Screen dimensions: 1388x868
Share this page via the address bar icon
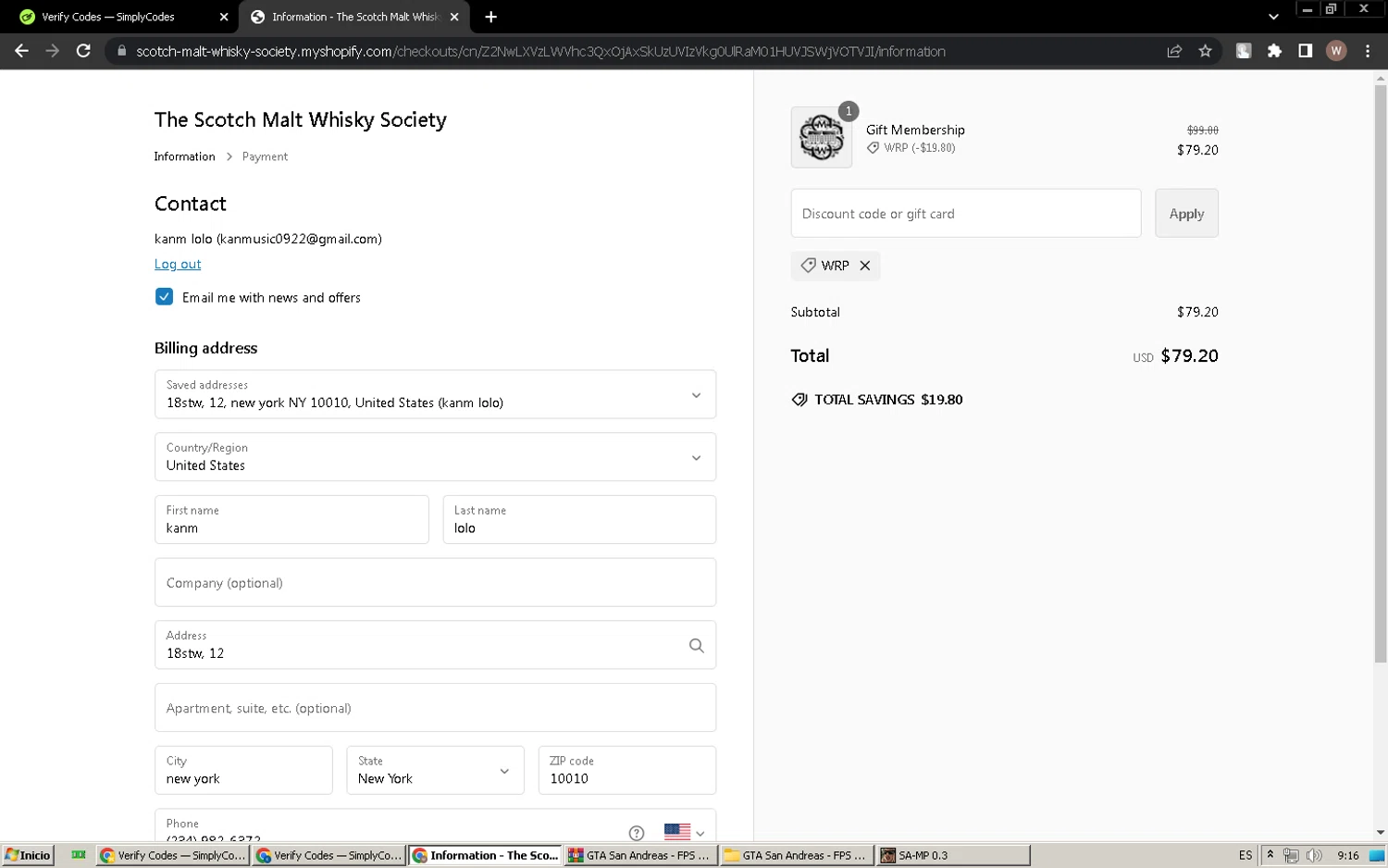pyautogui.click(x=1174, y=51)
